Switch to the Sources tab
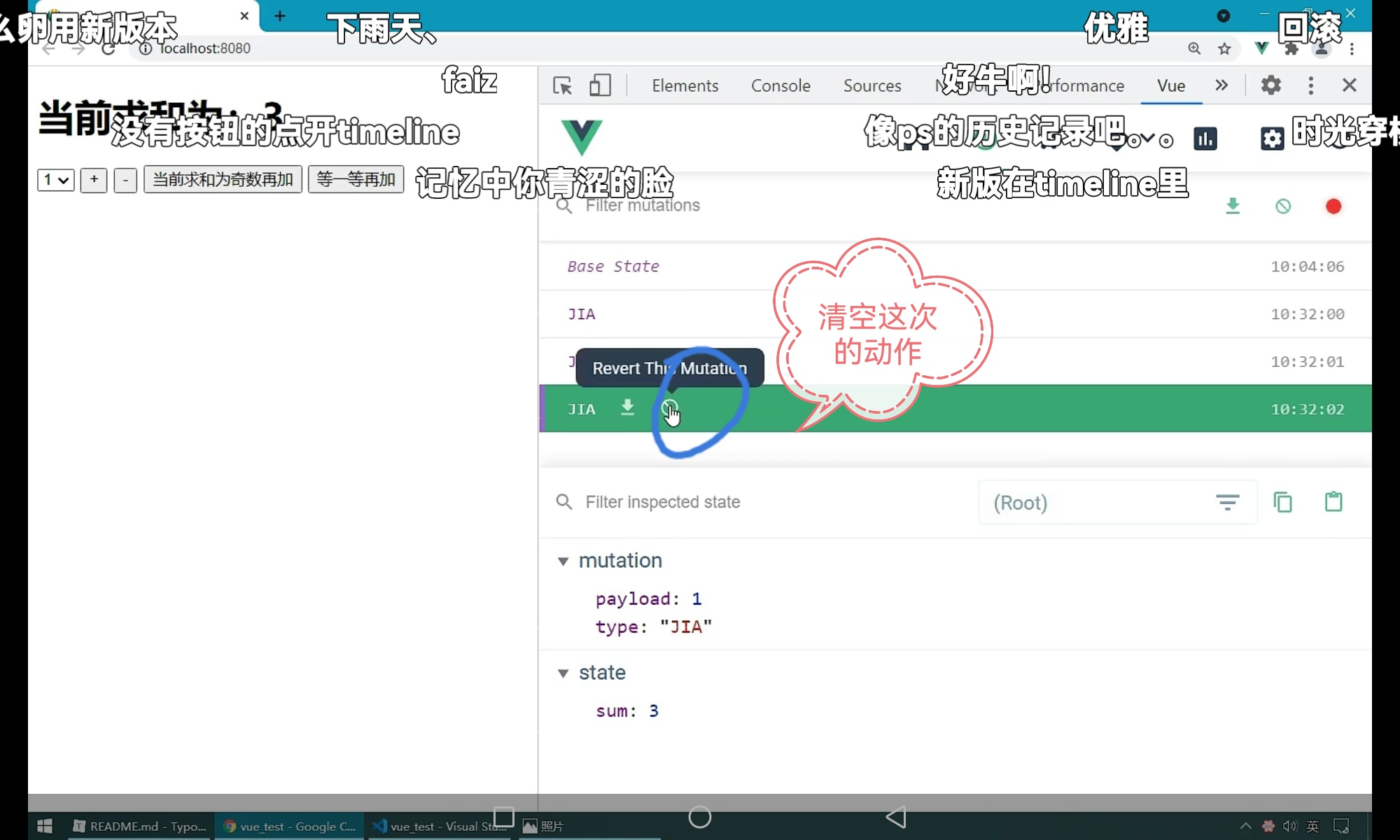1400x840 pixels. [871, 85]
